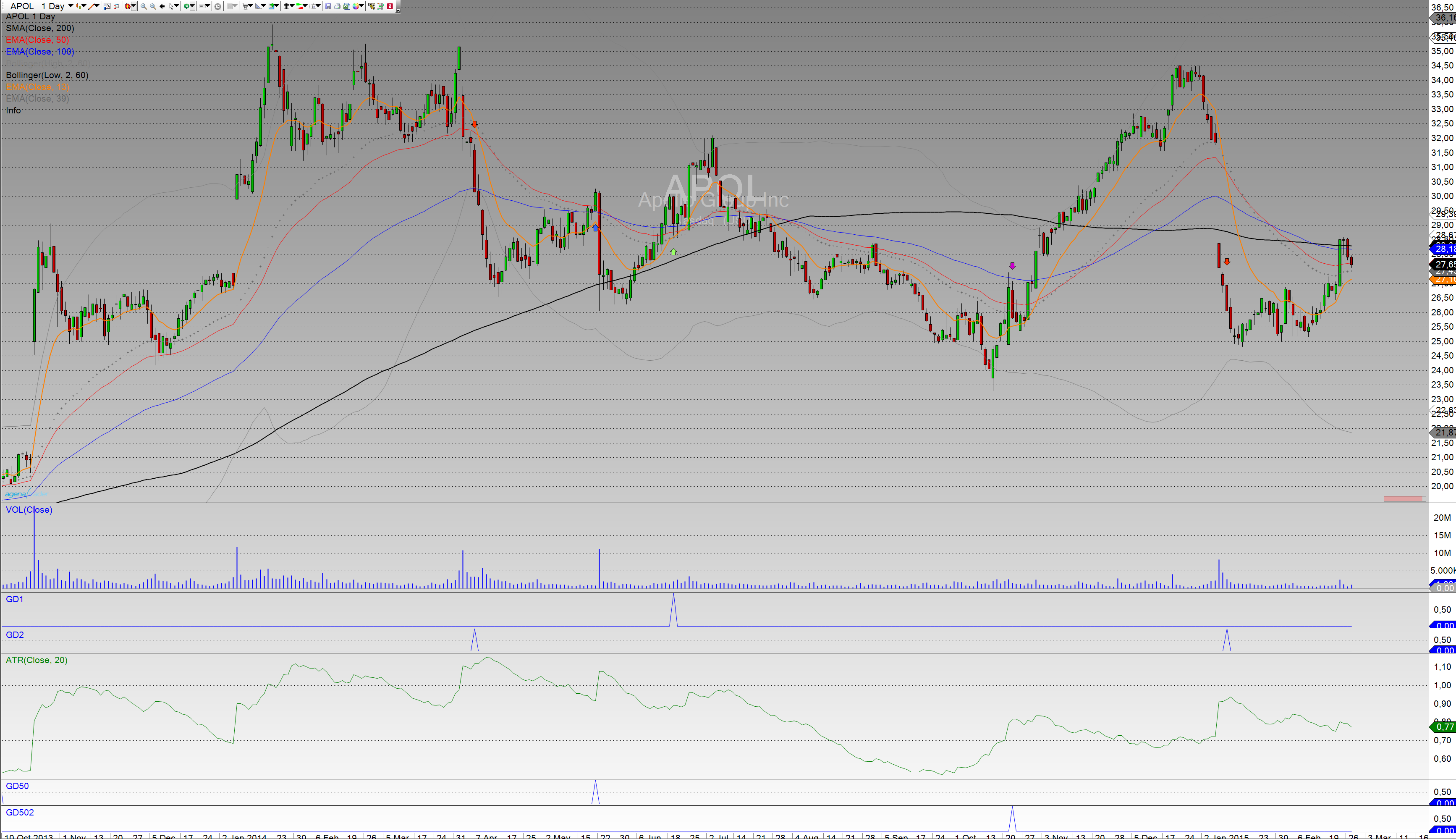Click the zoom in magnifier icon
Image resolution: width=1456 pixels, height=839 pixels.
(144, 6)
